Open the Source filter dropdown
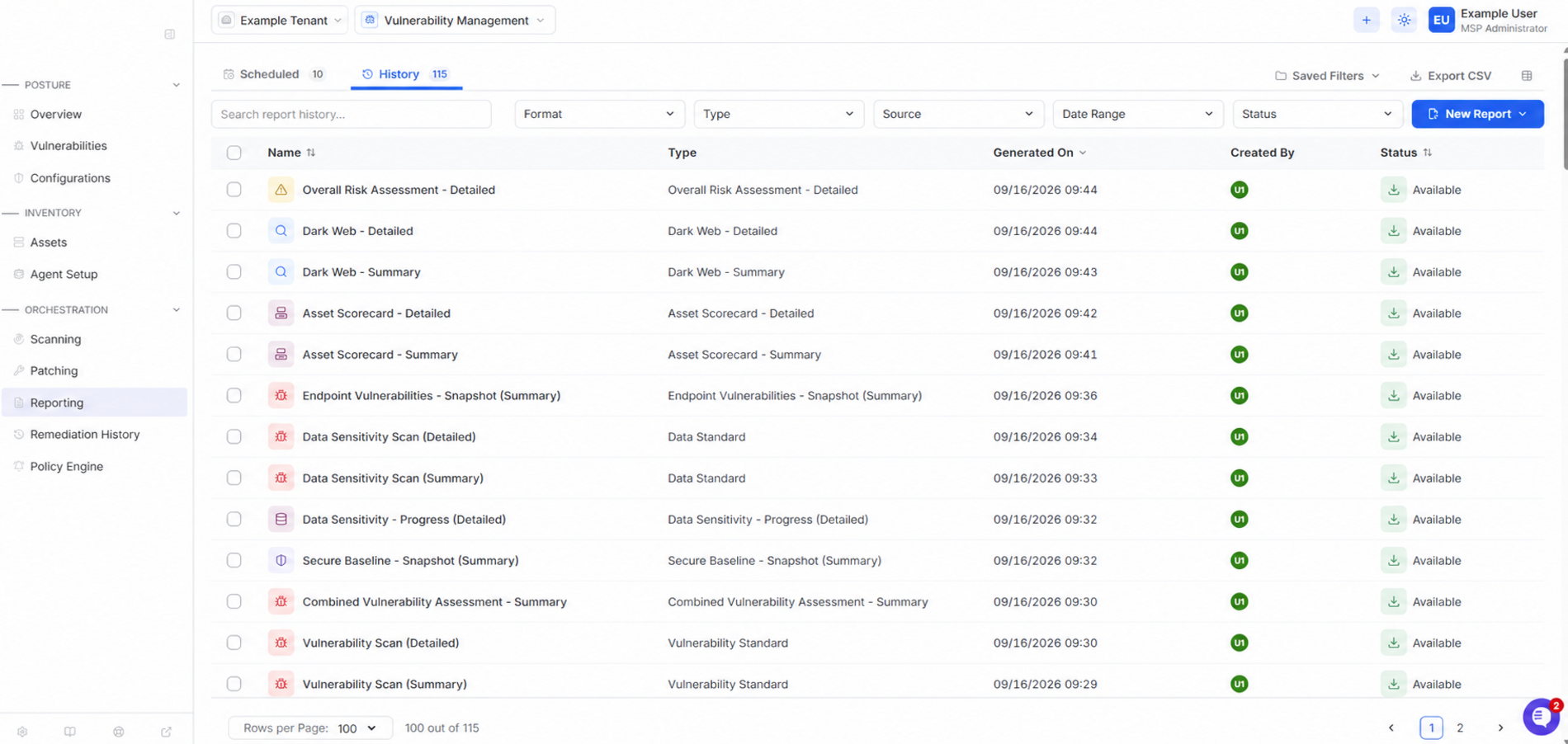Screen dimensions: 1568x744 click(958, 114)
